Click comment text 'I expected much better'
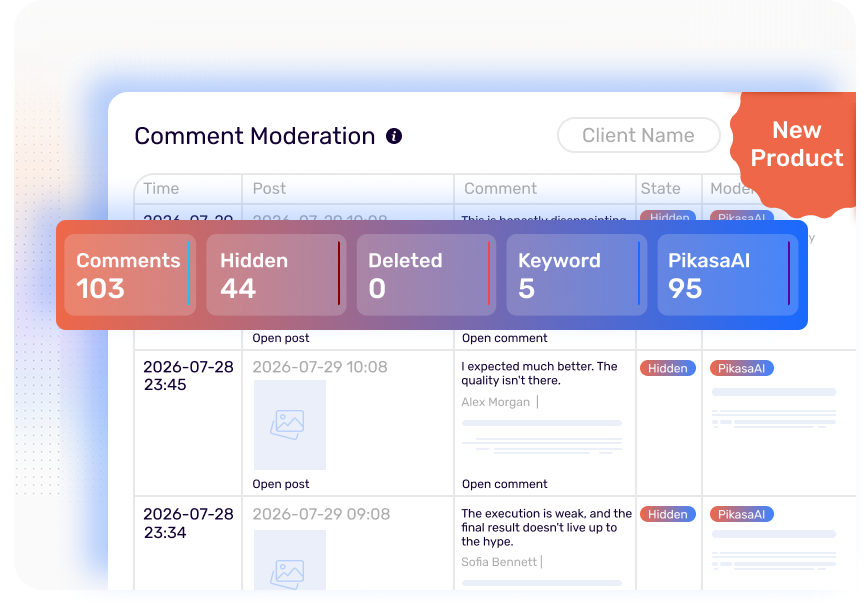 click(x=539, y=373)
